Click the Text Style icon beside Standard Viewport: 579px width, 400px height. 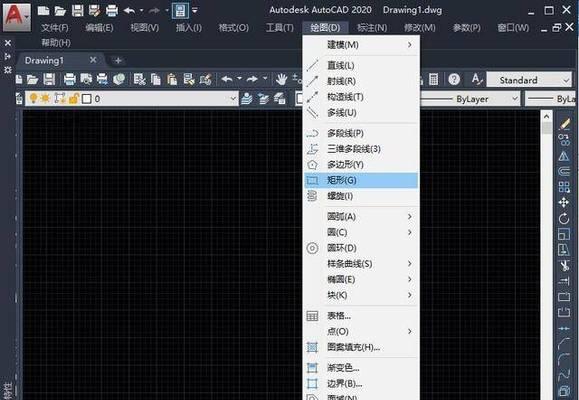click(476, 79)
